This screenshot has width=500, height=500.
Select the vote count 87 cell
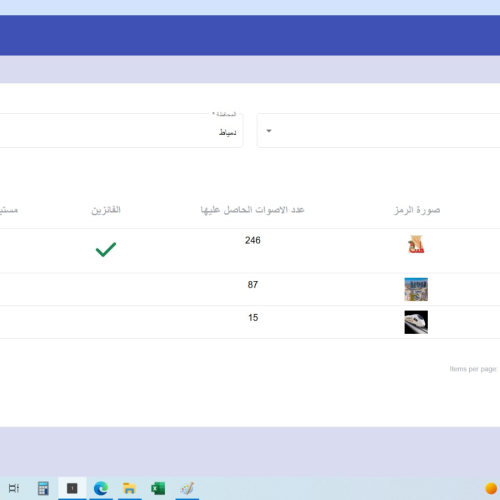tap(253, 284)
